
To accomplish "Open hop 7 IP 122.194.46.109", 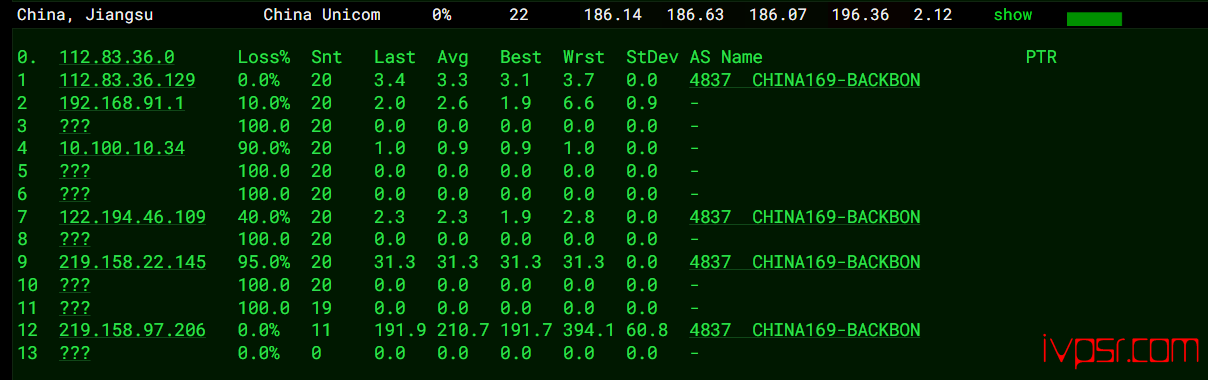I will coord(132,217).
